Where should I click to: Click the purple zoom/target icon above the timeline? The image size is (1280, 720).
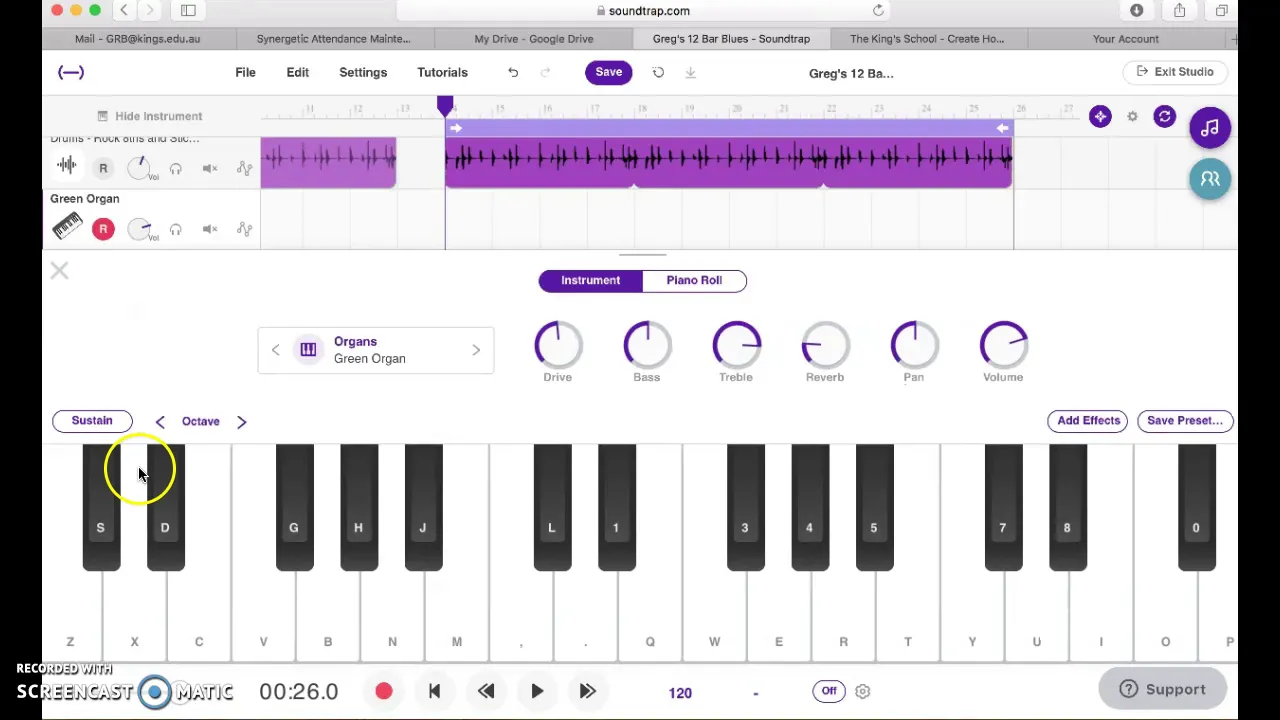pyautogui.click(x=1100, y=117)
